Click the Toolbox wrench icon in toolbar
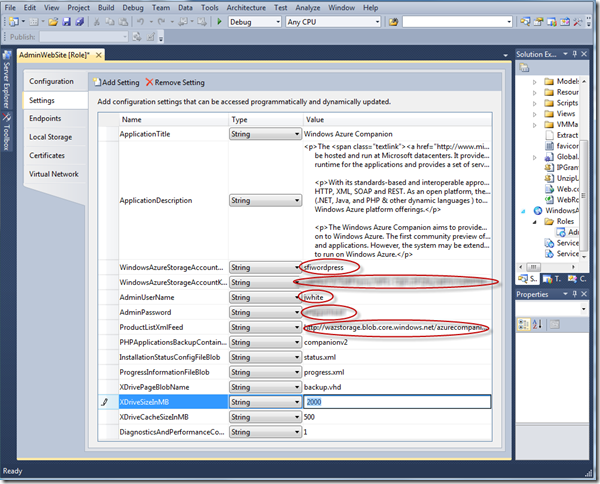The height and width of the screenshot is (484, 600). point(577,22)
